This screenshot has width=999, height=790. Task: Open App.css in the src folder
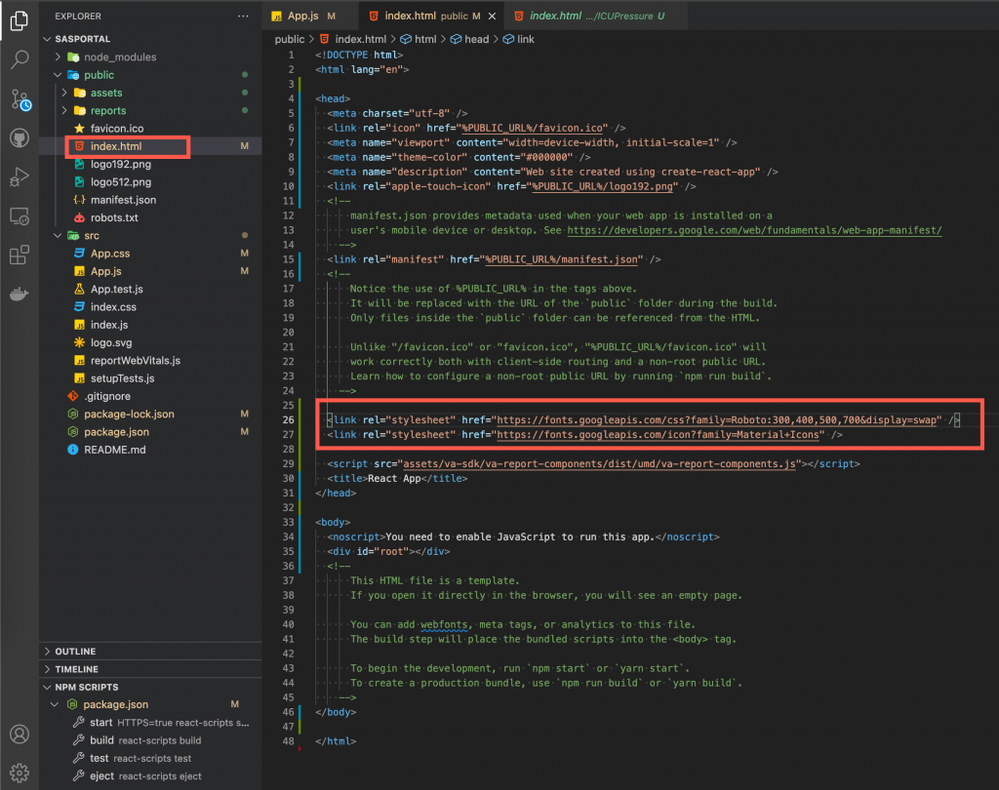point(110,254)
